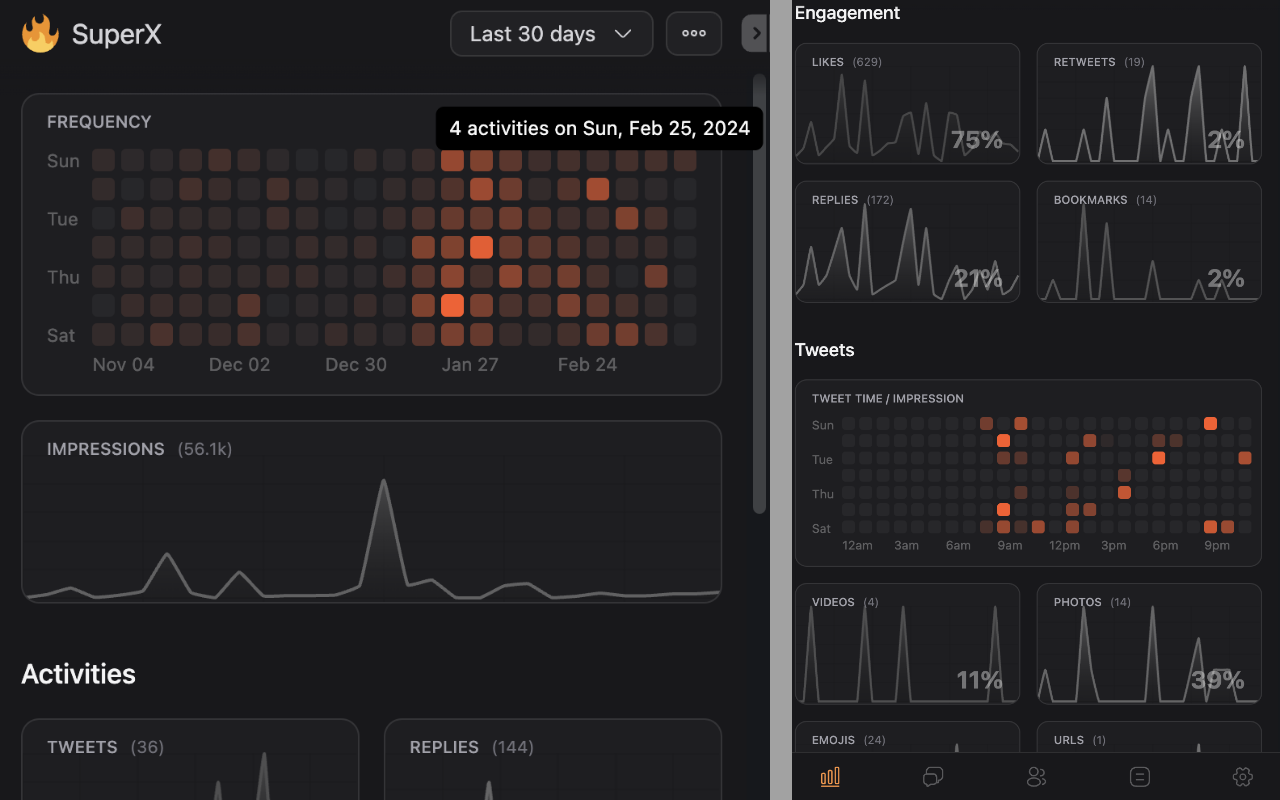Open the RETWEETS engagement card
Image resolution: width=1280 pixels, height=800 pixels.
[1148, 103]
